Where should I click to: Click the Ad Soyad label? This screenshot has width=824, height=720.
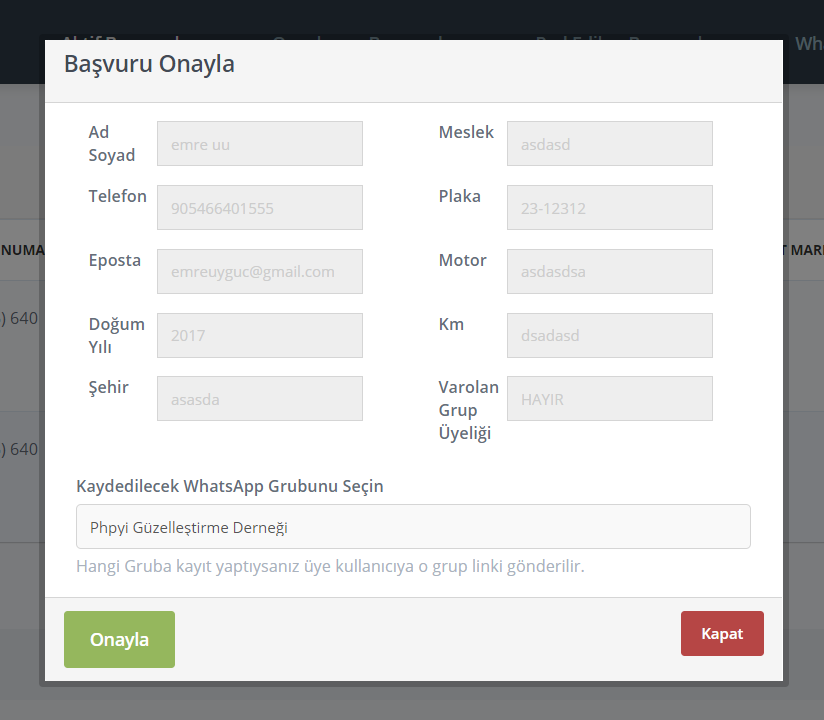pos(111,143)
